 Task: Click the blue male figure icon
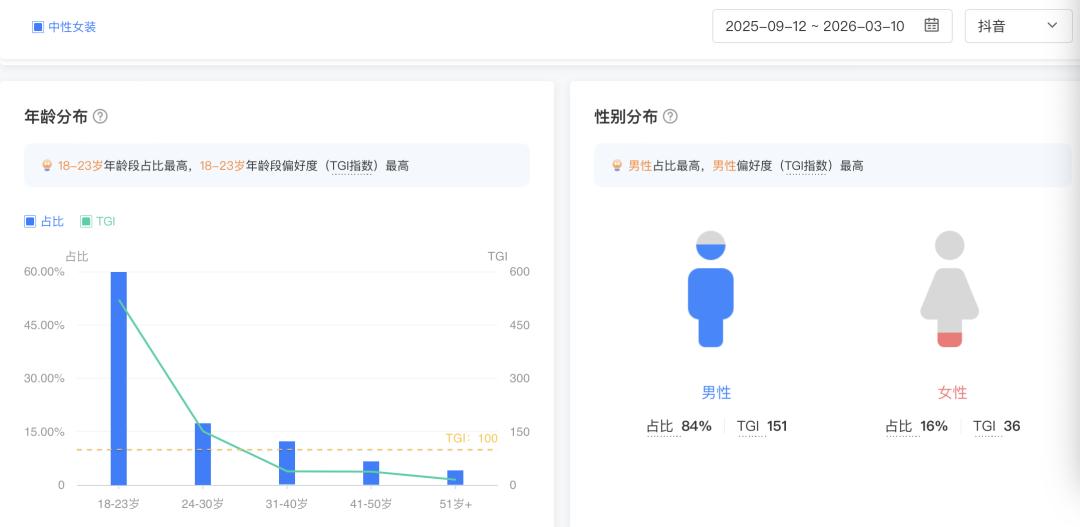[x=710, y=290]
